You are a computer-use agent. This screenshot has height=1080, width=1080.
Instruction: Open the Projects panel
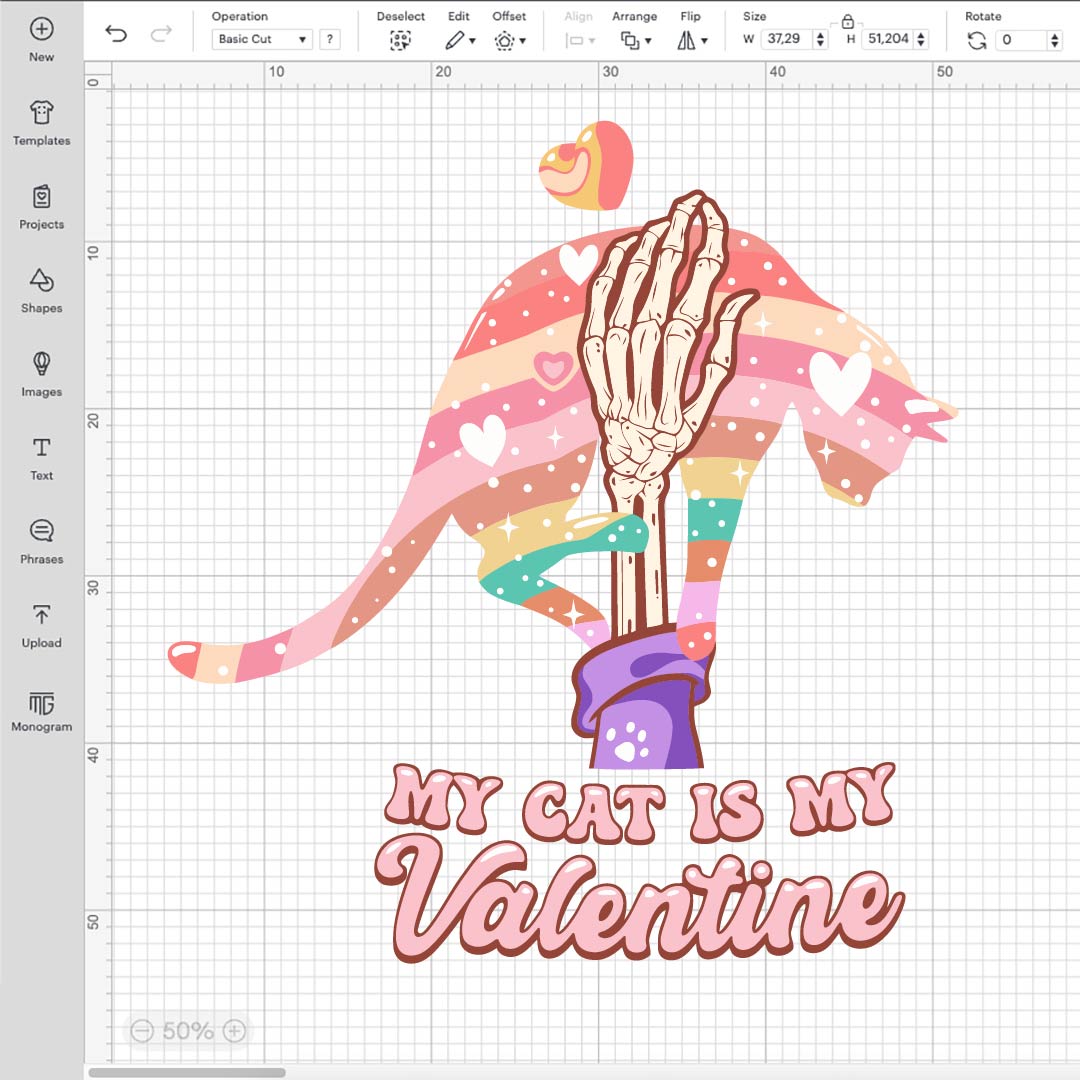41,207
